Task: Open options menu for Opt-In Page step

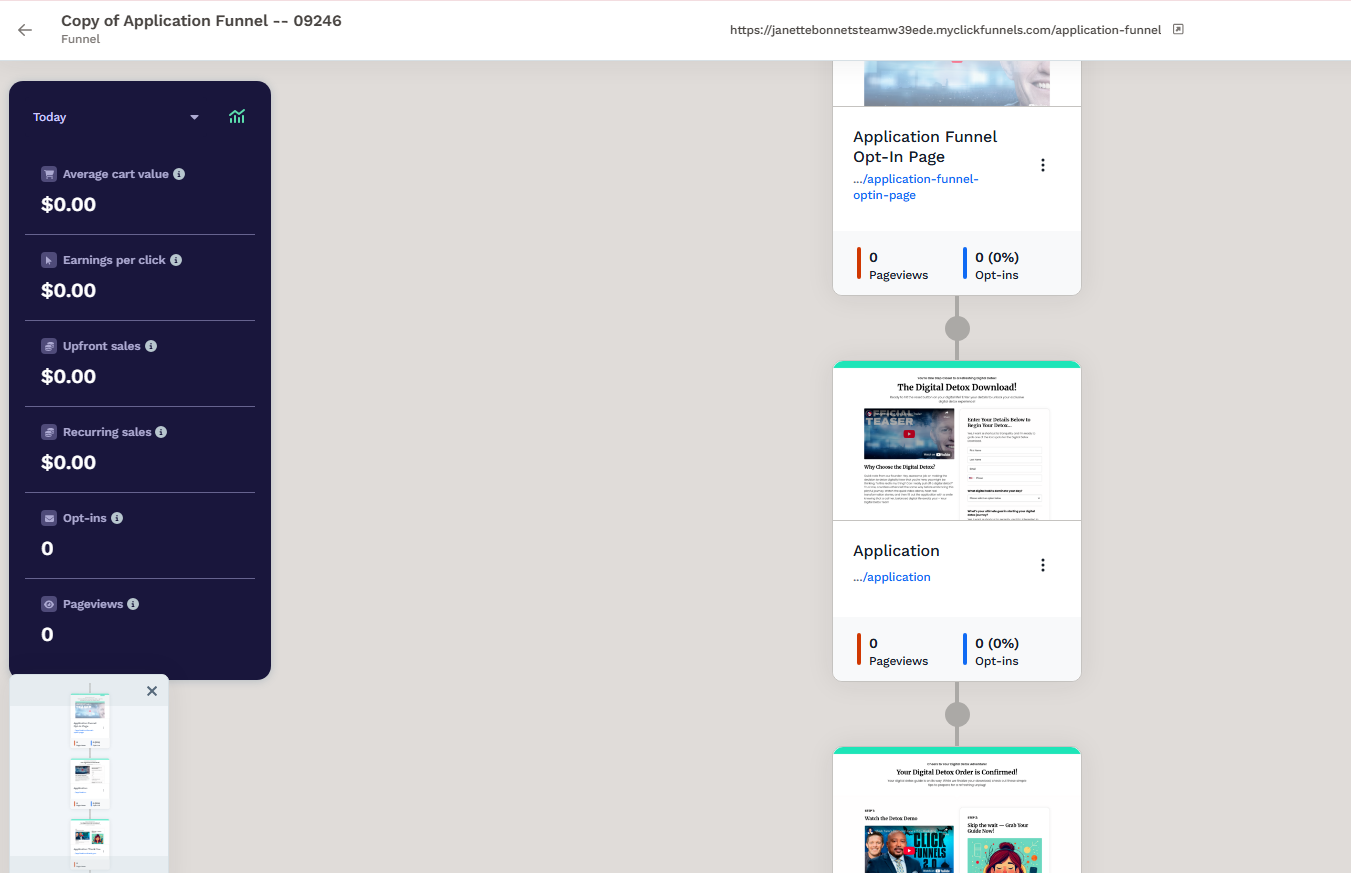Action: [1043, 165]
